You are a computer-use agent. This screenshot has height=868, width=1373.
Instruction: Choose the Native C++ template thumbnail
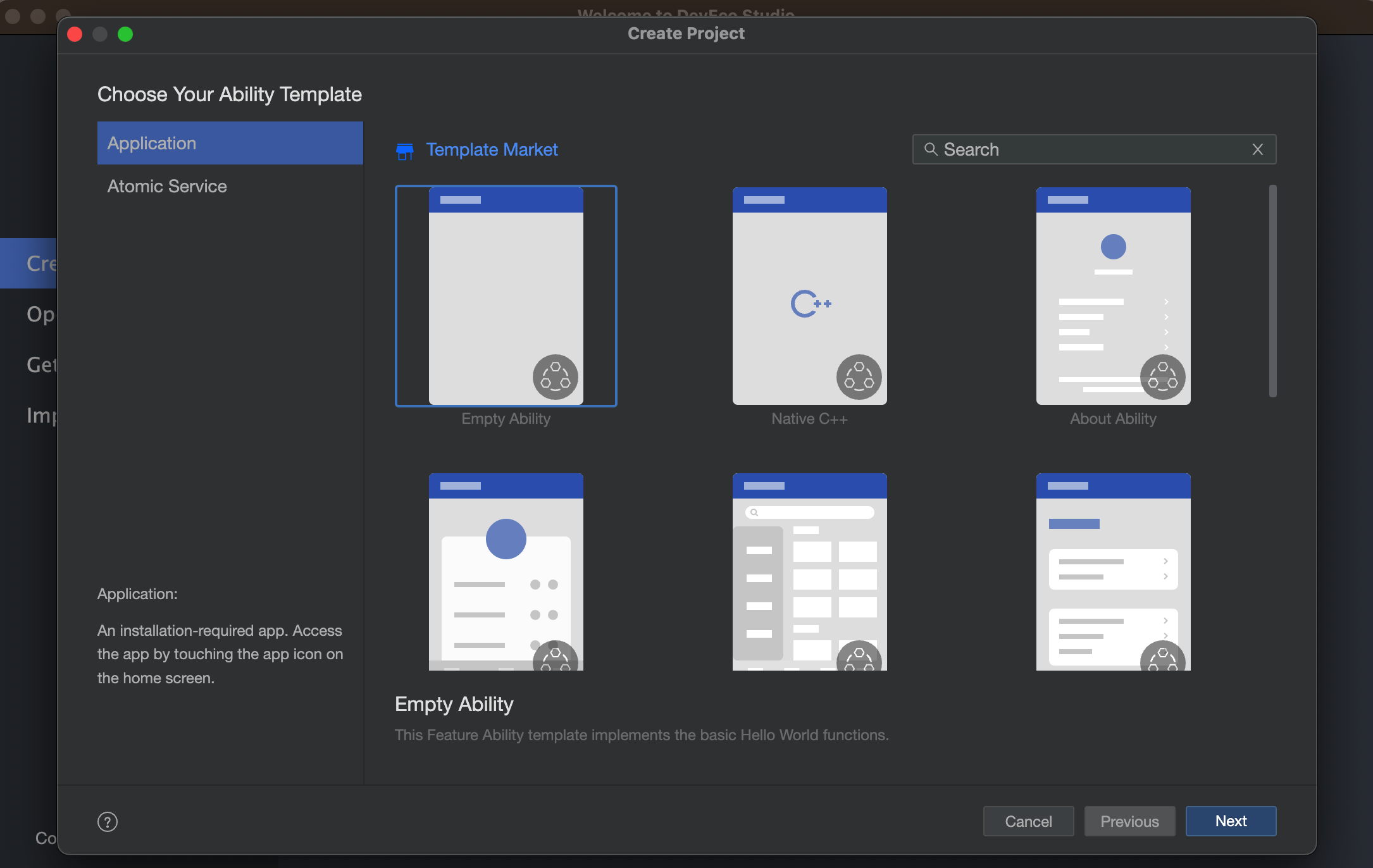click(810, 296)
